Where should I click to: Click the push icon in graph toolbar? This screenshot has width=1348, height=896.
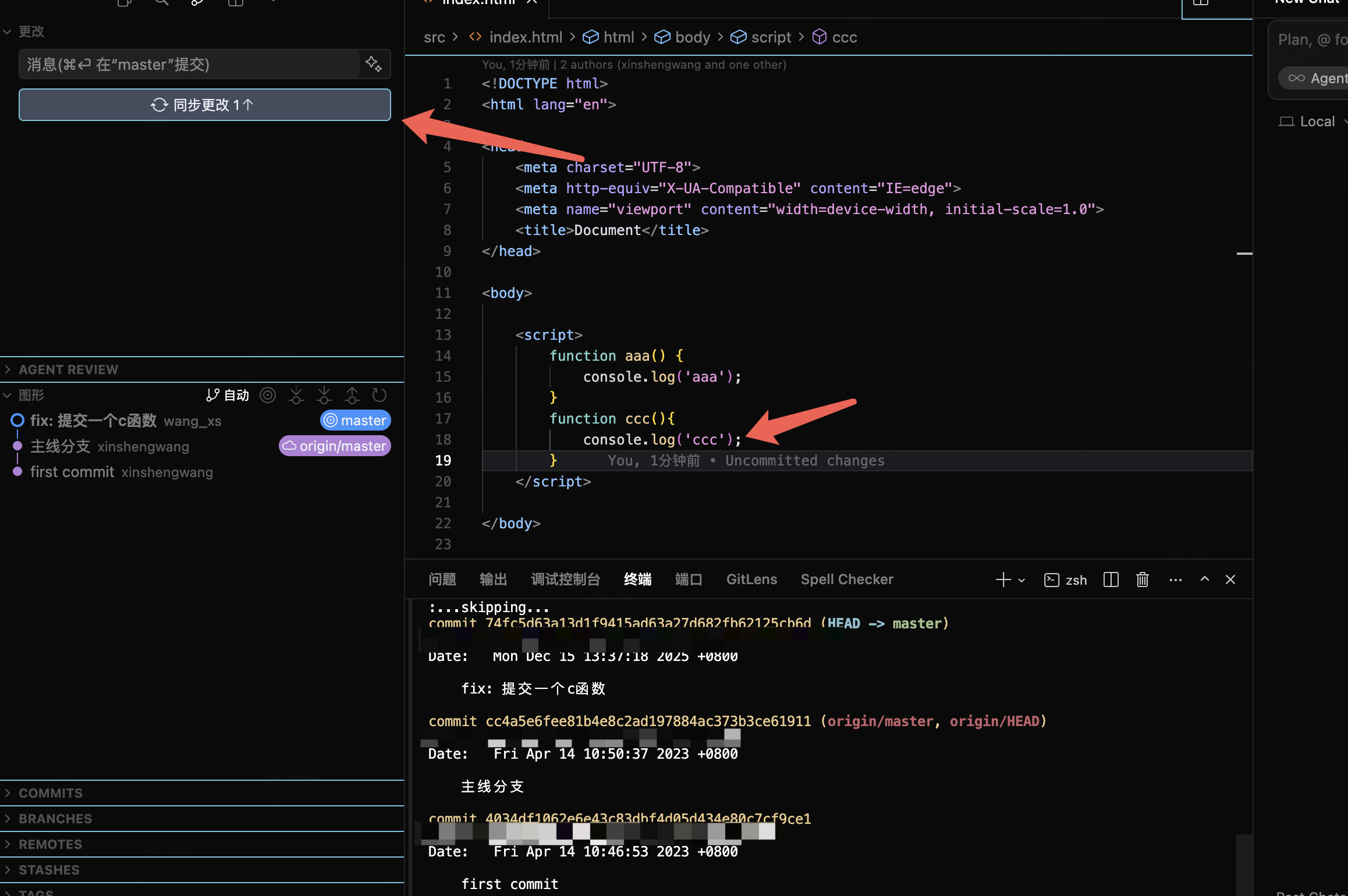[352, 396]
